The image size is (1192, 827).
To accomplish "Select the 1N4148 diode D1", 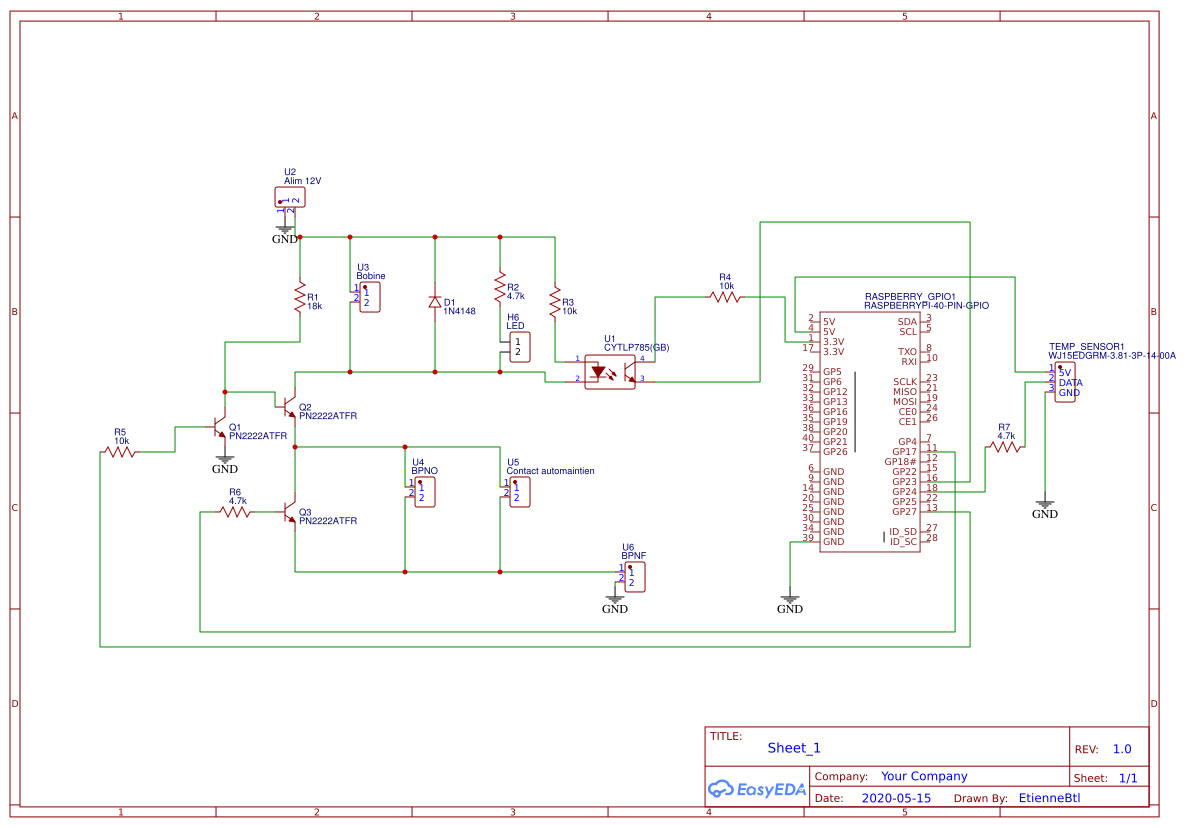I will click(x=435, y=301).
